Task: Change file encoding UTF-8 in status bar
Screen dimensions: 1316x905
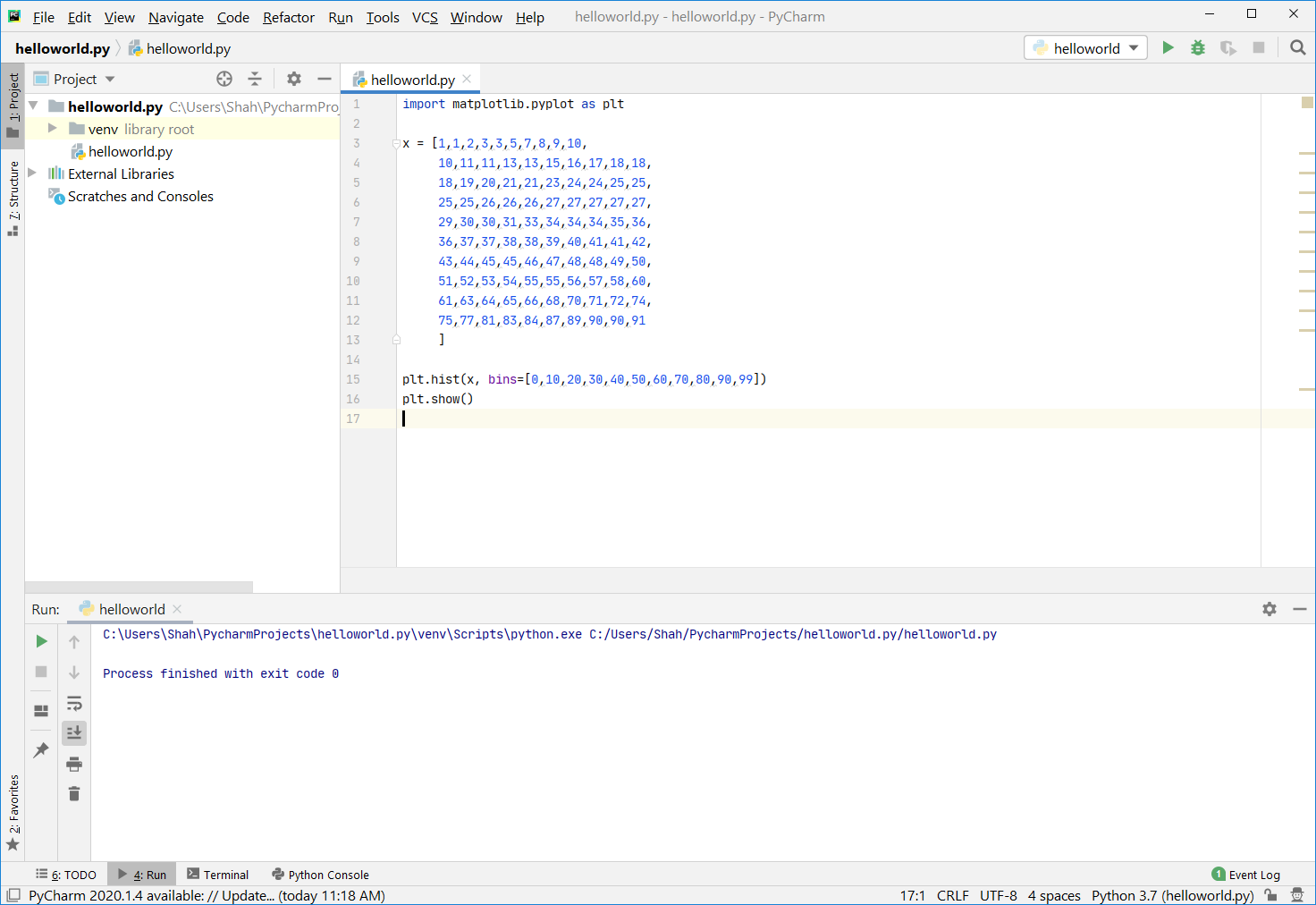Action: tap(999, 895)
